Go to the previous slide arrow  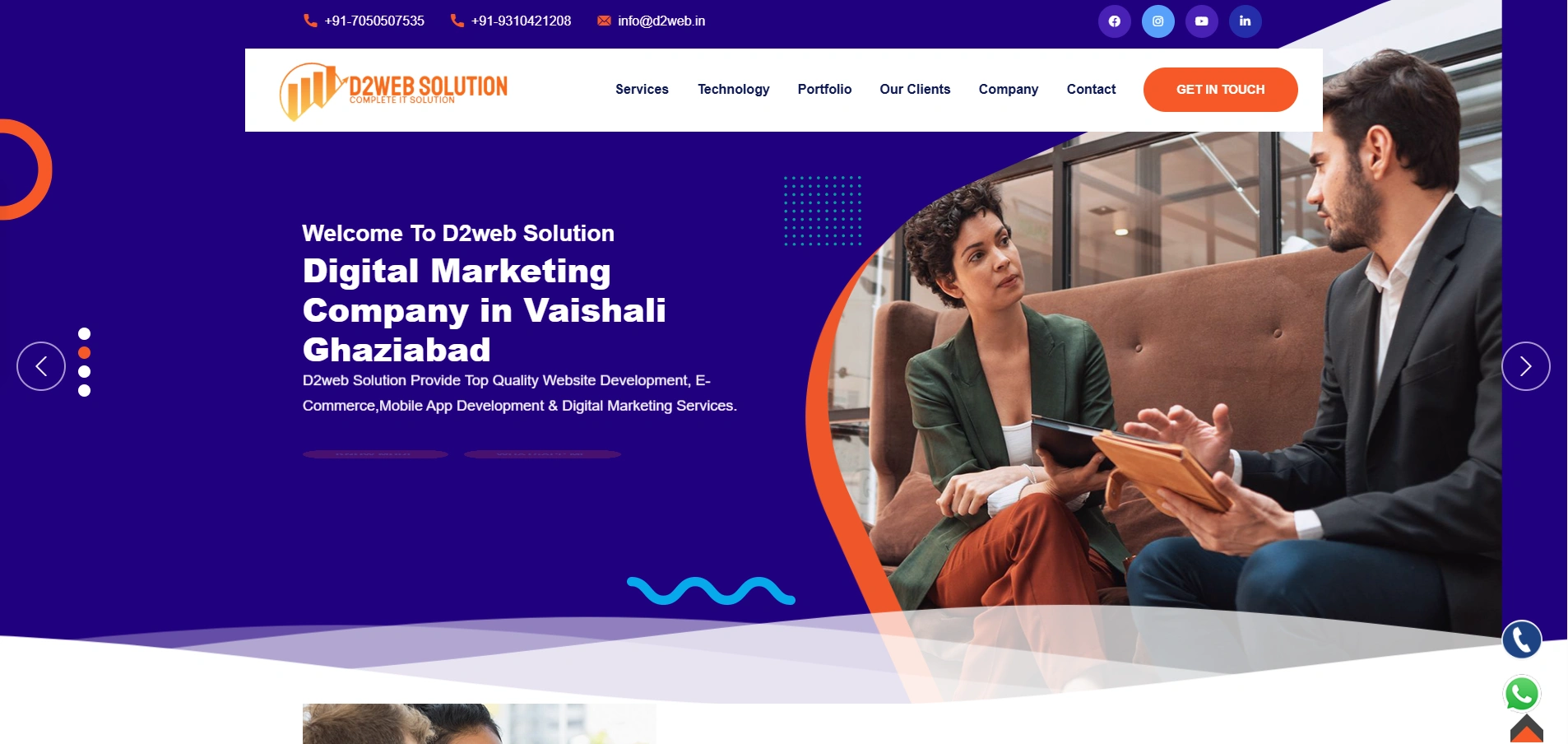point(41,366)
